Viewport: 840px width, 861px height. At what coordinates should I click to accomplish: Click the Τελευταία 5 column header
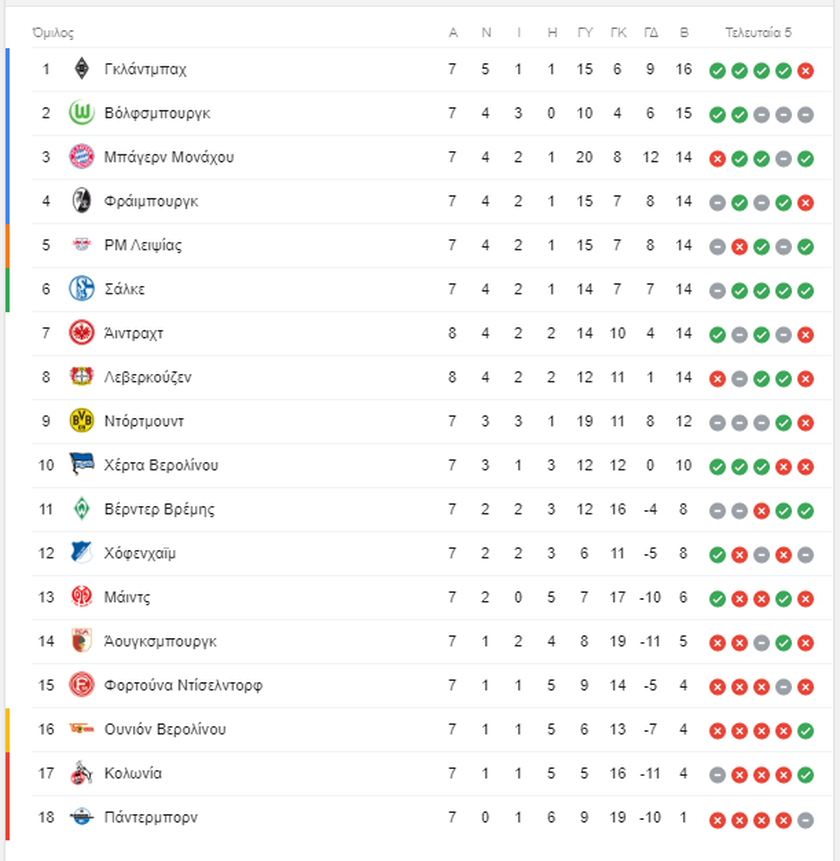pyautogui.click(x=758, y=33)
